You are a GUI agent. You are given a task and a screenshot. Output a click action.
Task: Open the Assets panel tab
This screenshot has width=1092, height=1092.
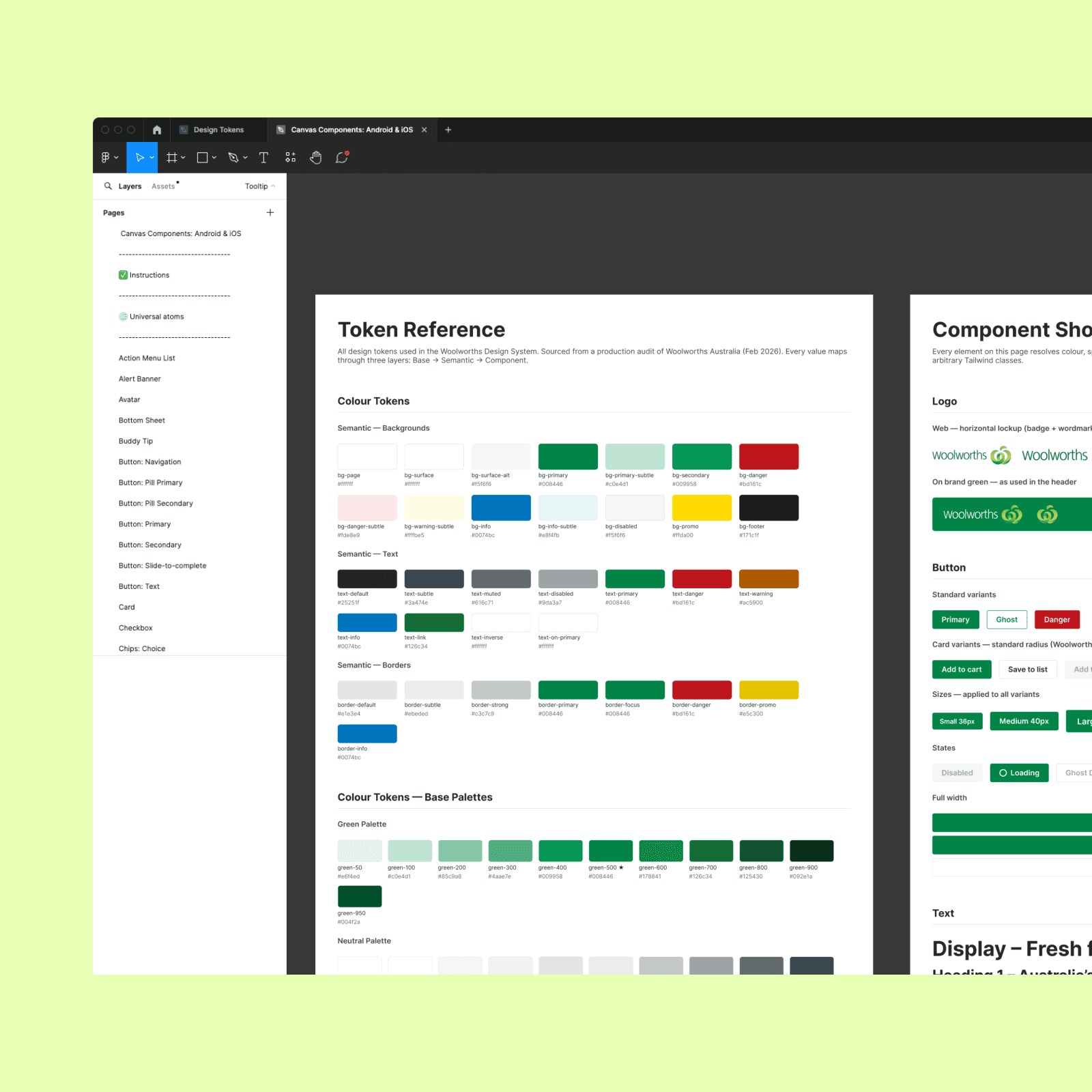(x=163, y=186)
